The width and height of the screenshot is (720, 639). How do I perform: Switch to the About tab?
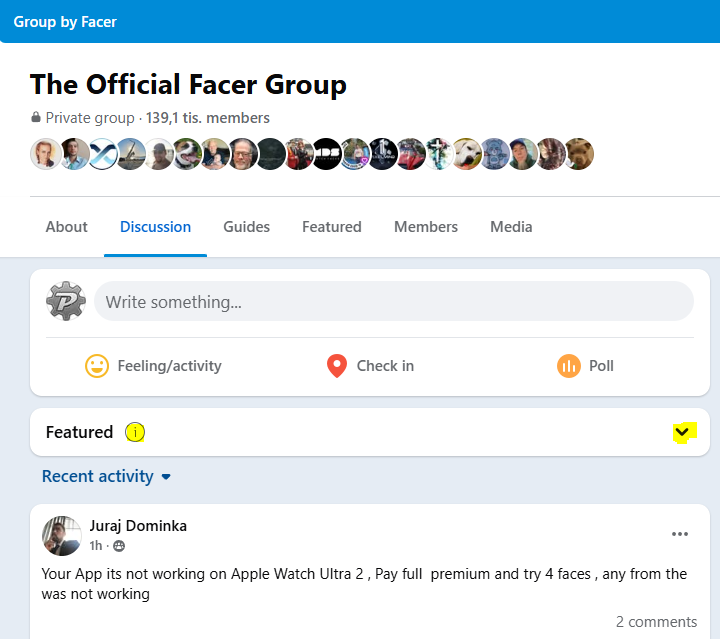[x=66, y=227]
